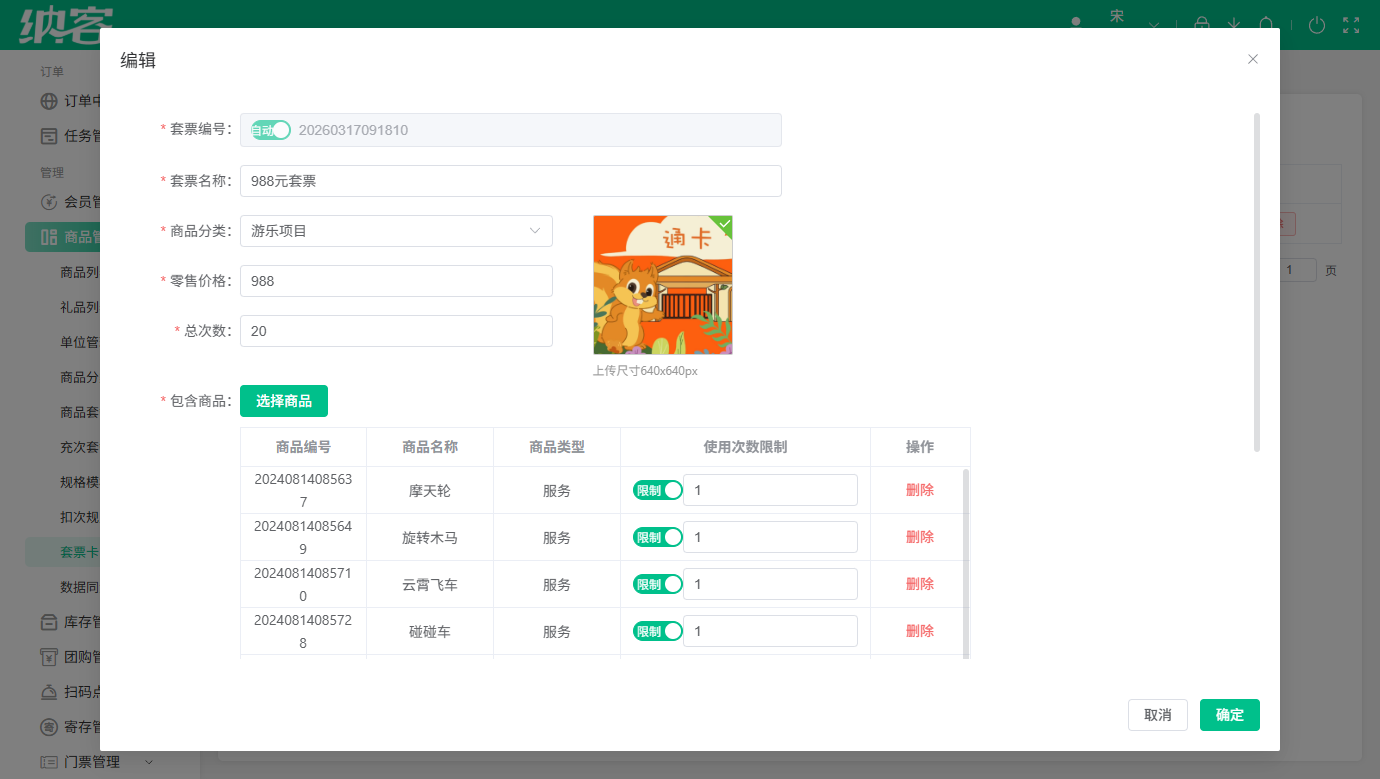Click usage limit field for 旋转木马
The width and height of the screenshot is (1380, 779).
click(770, 537)
